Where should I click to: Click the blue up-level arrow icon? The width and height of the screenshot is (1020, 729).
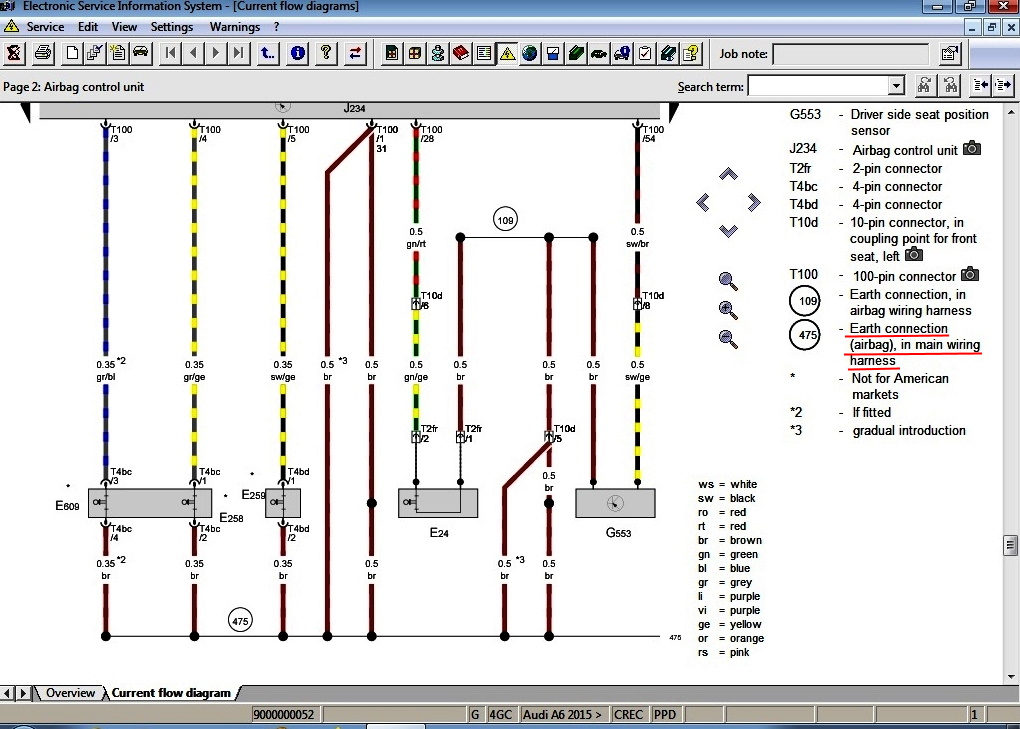pyautogui.click(x=267, y=53)
